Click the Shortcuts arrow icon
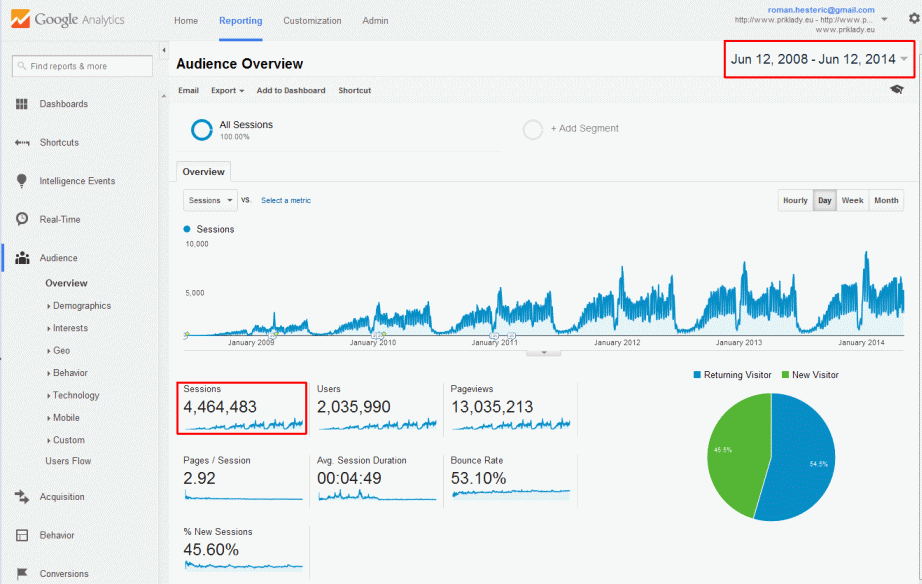Image resolution: width=922 pixels, height=584 pixels. [x=22, y=142]
